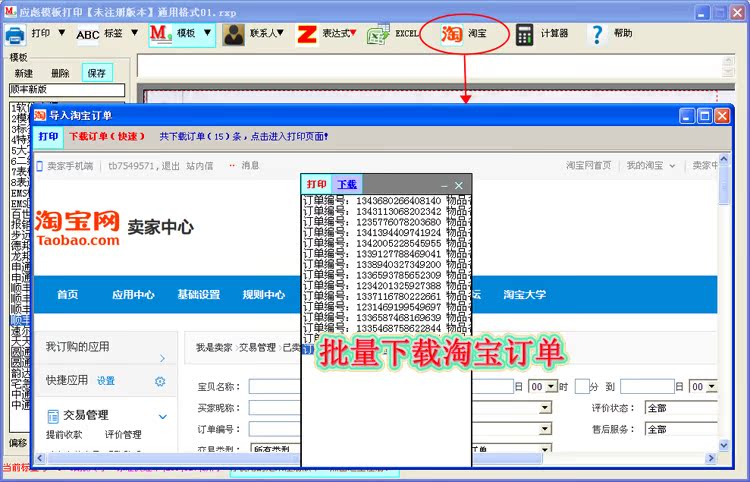The image size is (750, 482).
Task: Maximize the 导入淘宝订单 window
Action: coord(705,116)
